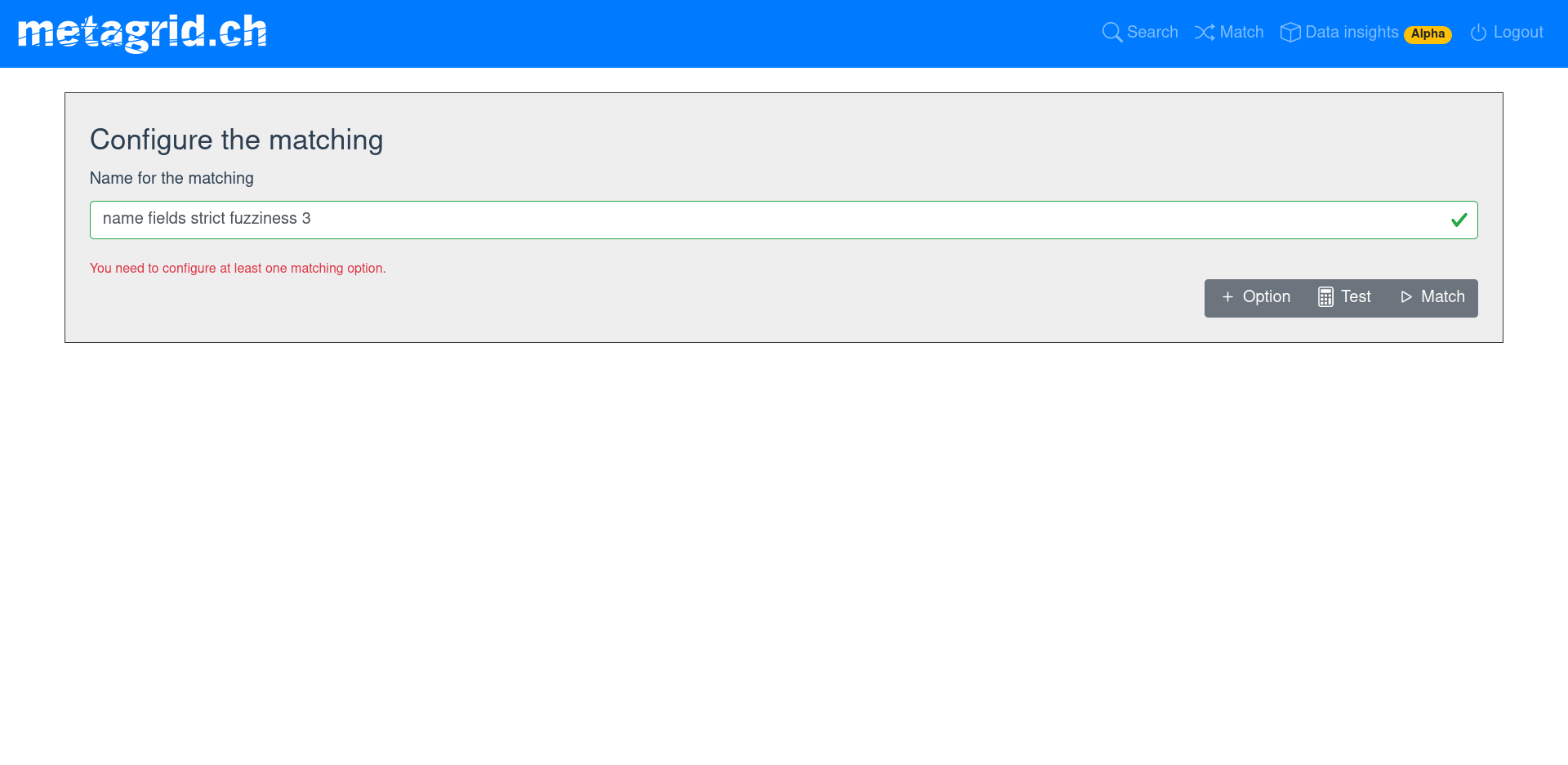Click the cube icon for Data insights
The width and height of the screenshot is (1568, 765).
click(x=1290, y=33)
